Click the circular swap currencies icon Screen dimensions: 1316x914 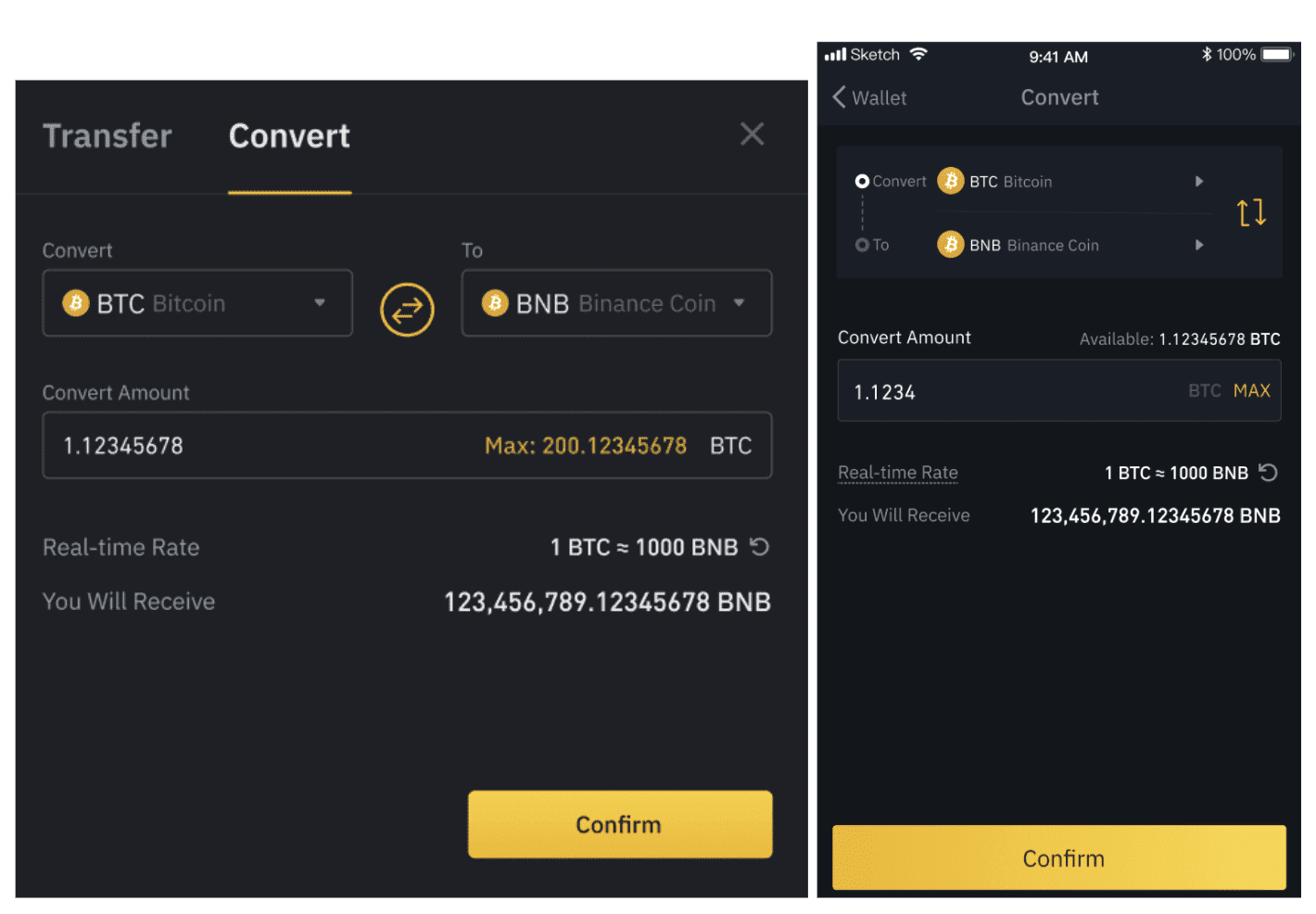tap(407, 310)
